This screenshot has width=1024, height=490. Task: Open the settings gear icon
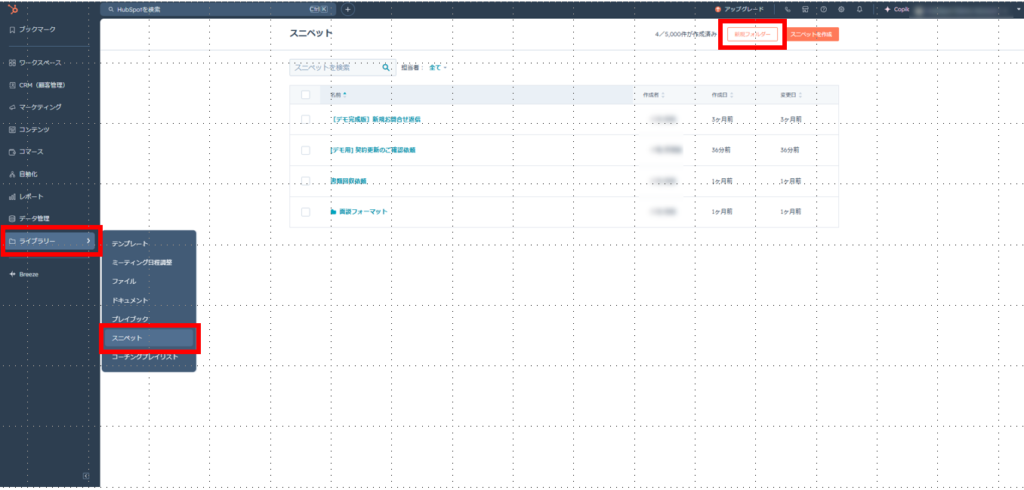coord(841,10)
